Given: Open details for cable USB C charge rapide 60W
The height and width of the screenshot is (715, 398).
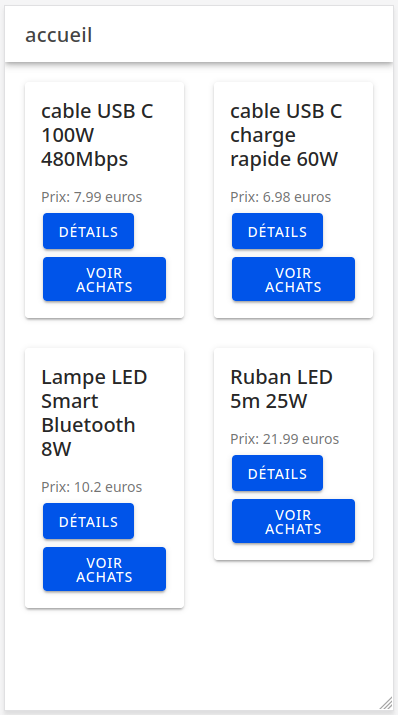Looking at the screenshot, I should (x=277, y=231).
